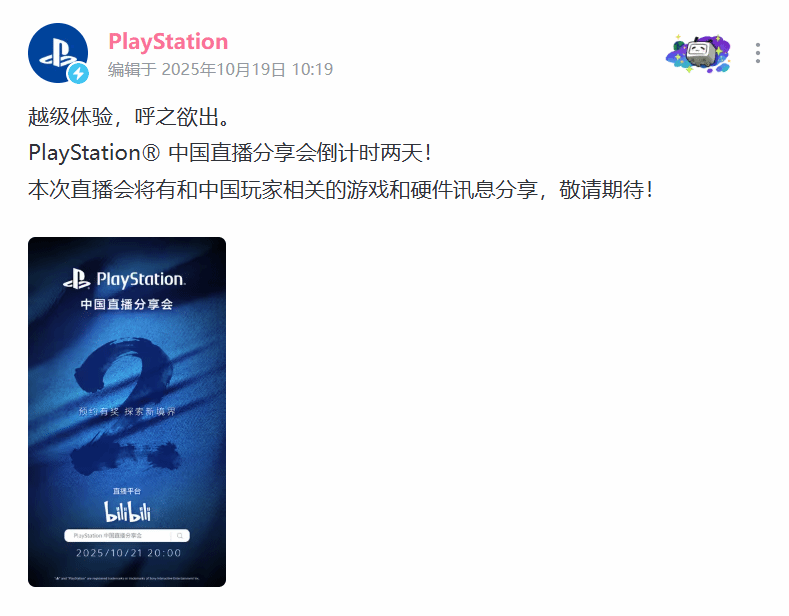Click the poster slogan 预约有奖 探索新境界

pos(127,412)
